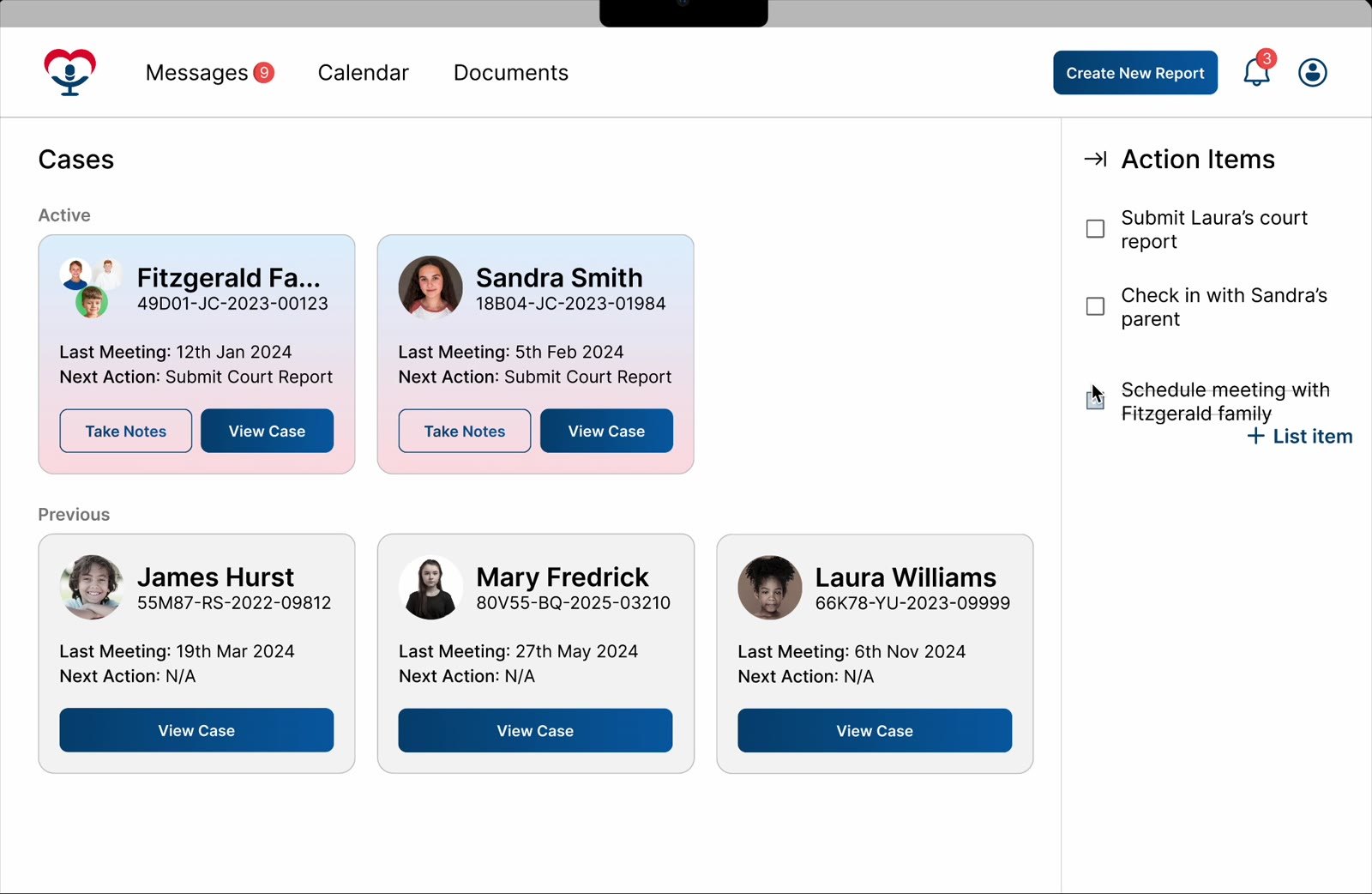Click Last Meeting: 6th Nov 2024

point(851,651)
